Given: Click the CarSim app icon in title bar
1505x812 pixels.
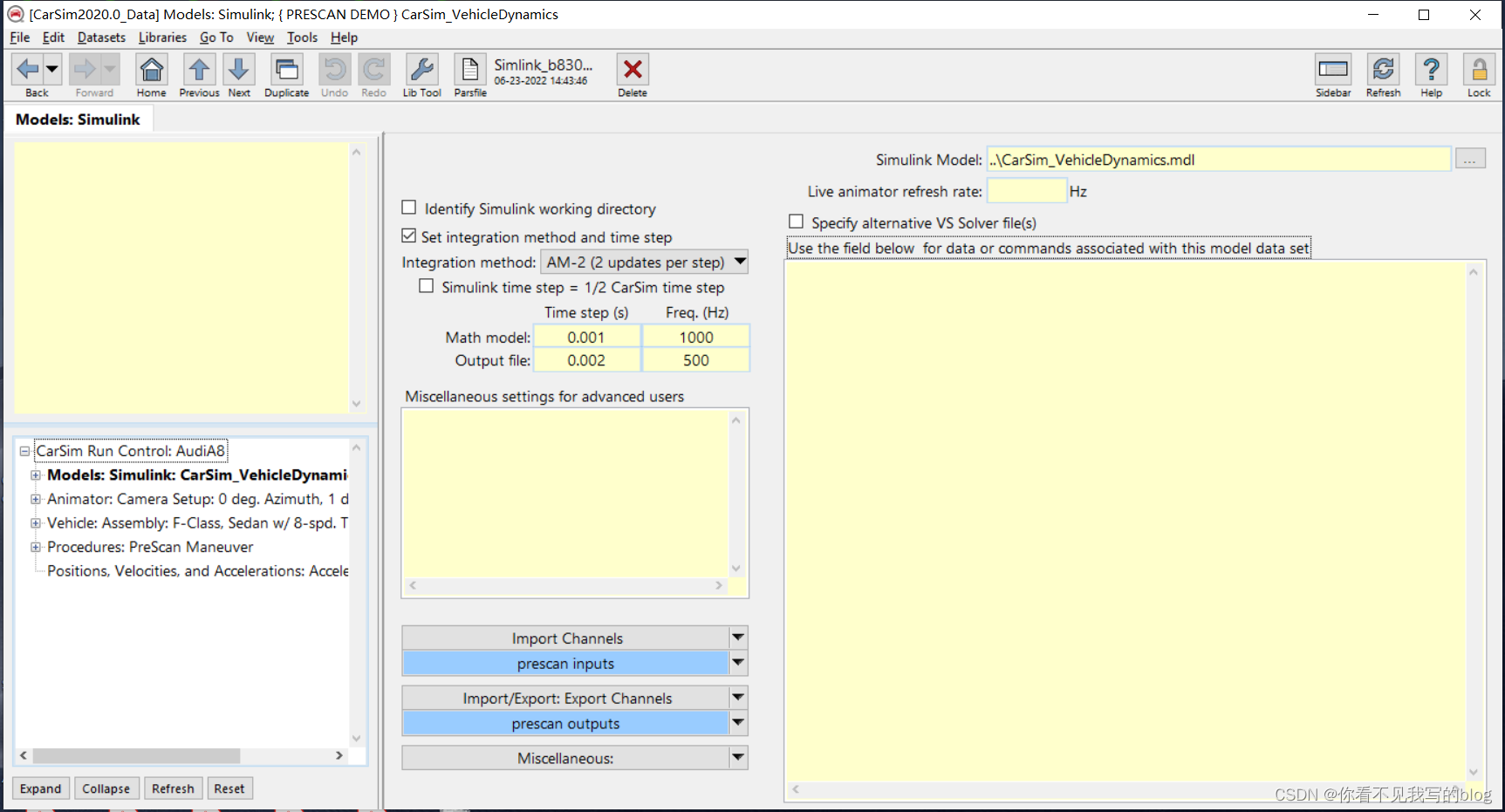Looking at the screenshot, I should [15, 14].
